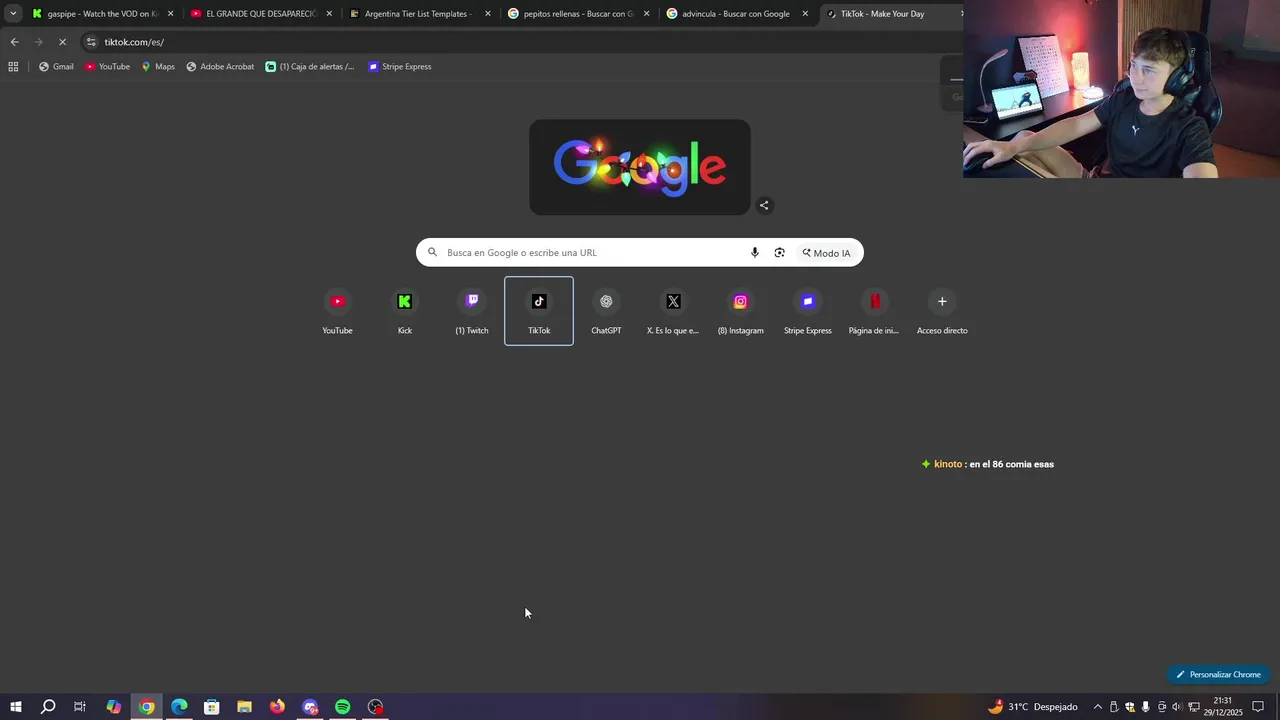Open Modo IA search mode
Image resolution: width=1280 pixels, height=720 pixels.
pos(826,253)
